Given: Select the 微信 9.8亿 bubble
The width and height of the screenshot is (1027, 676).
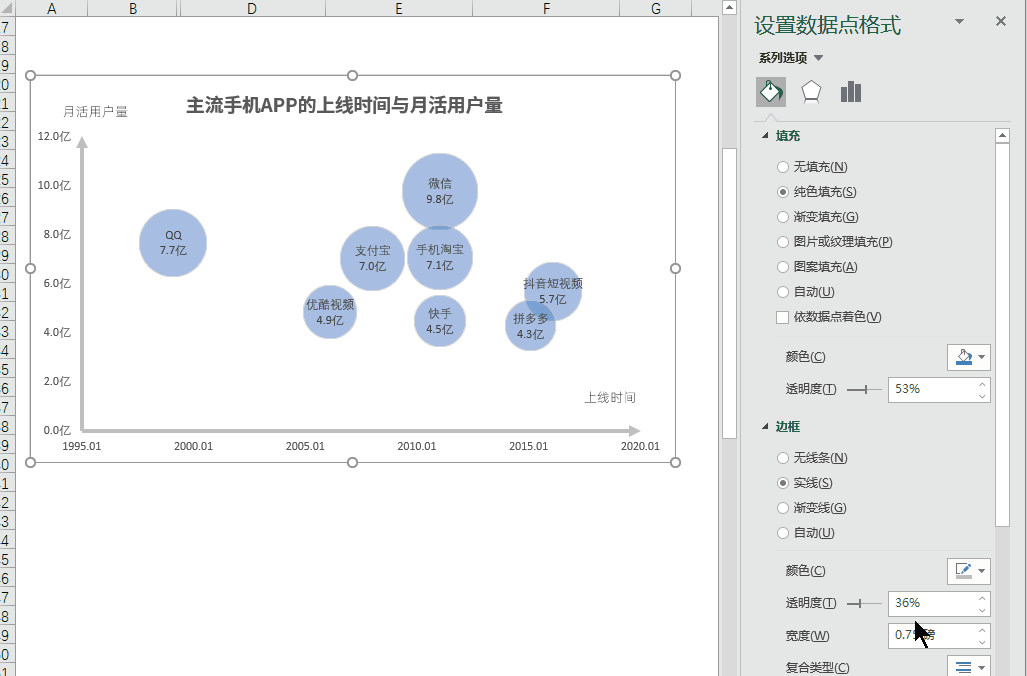Looking at the screenshot, I should tap(439, 191).
